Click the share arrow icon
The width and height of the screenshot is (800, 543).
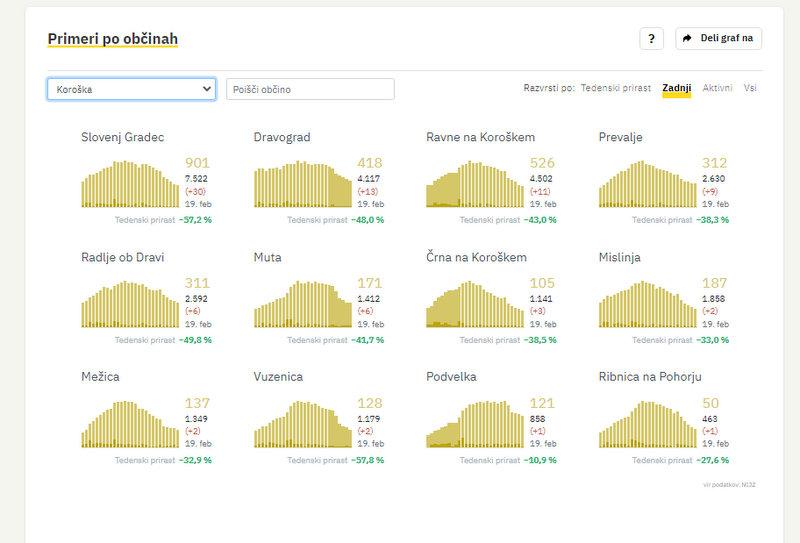tap(687, 39)
